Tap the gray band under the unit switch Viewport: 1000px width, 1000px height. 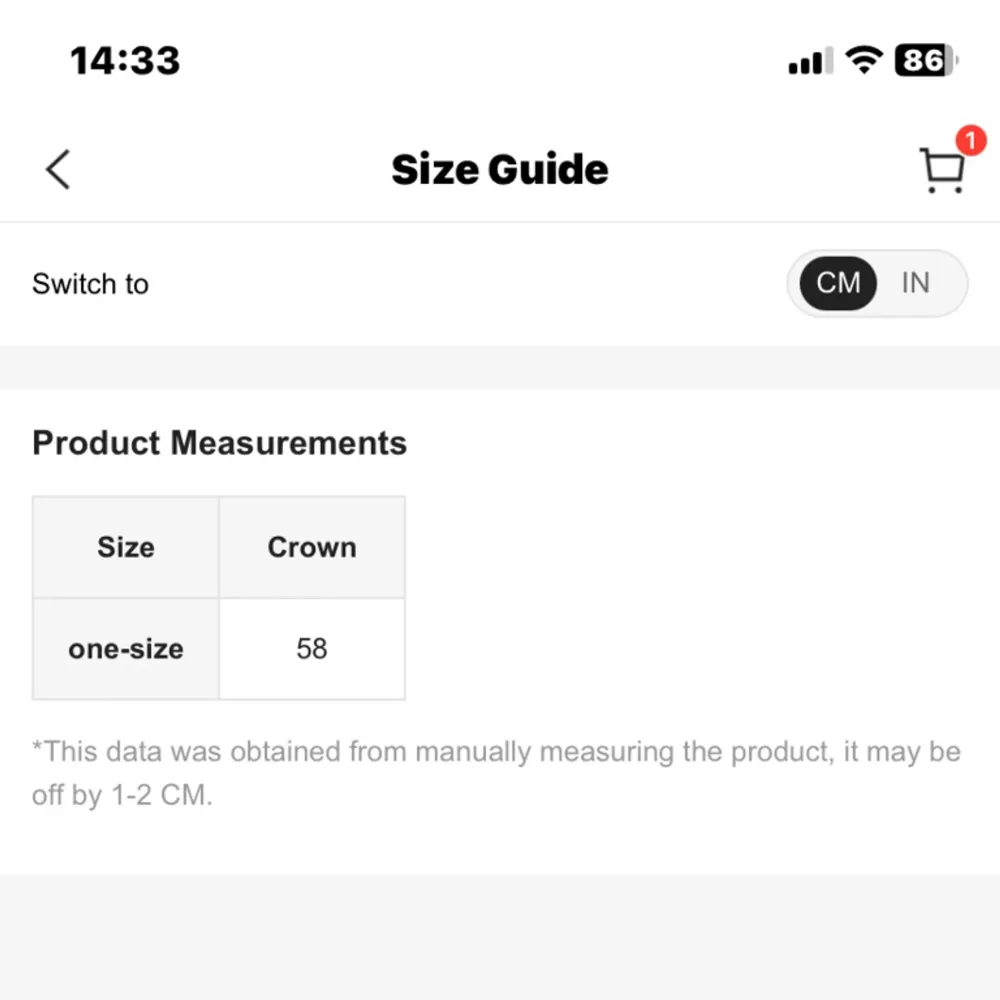(500, 367)
